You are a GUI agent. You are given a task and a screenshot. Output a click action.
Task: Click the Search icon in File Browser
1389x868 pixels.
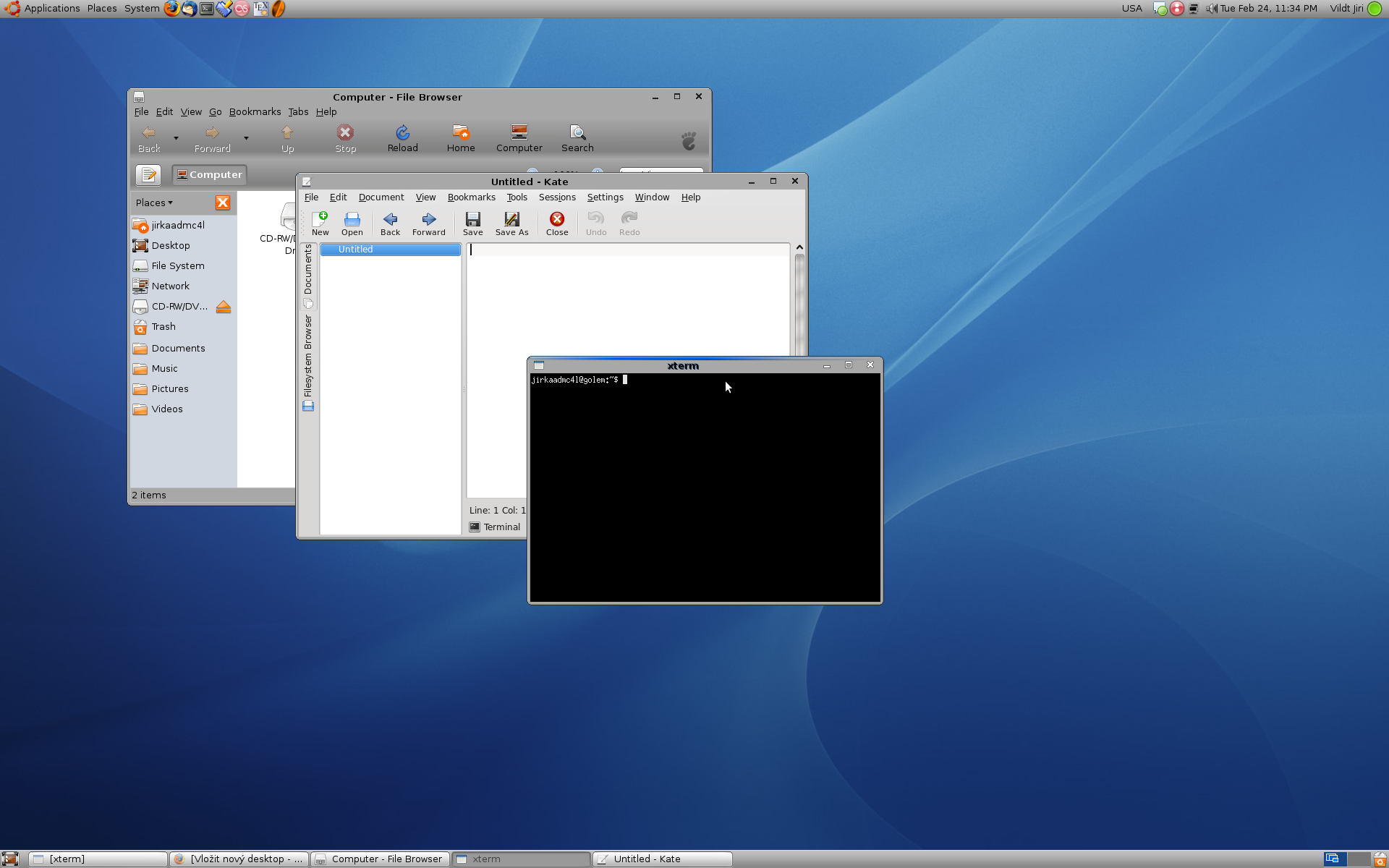[577, 138]
